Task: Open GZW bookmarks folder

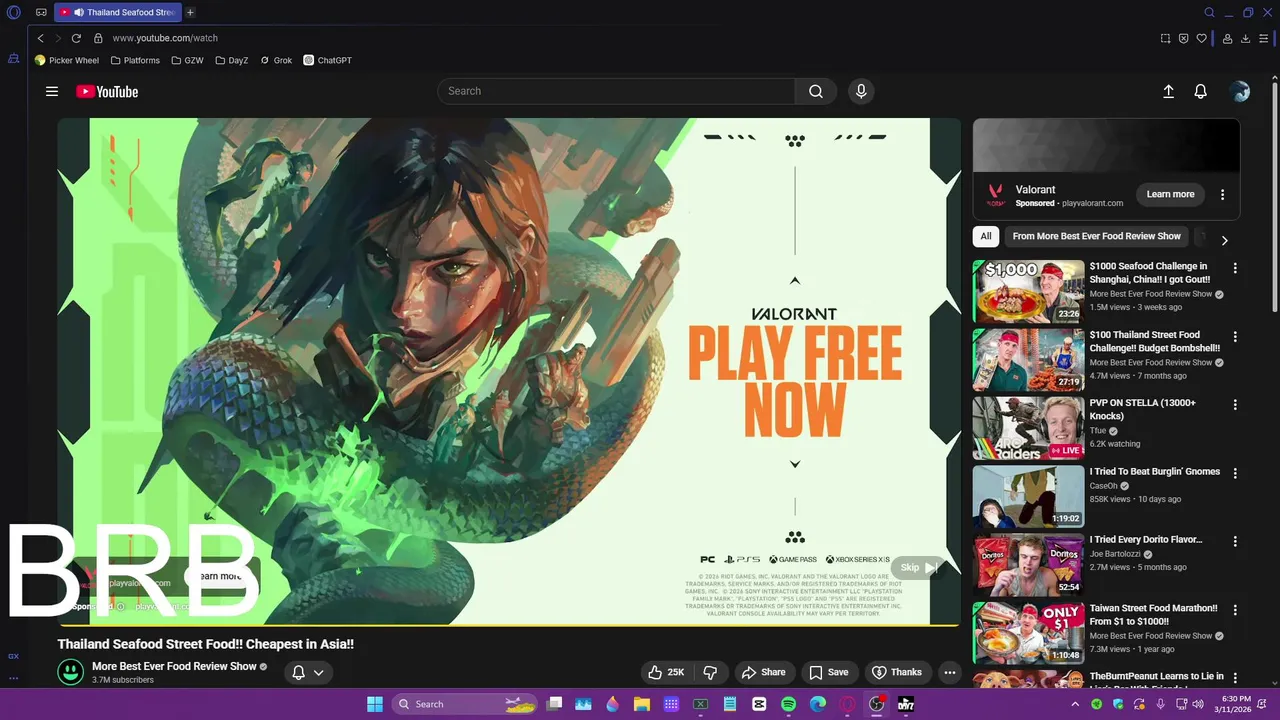Action: [x=187, y=60]
